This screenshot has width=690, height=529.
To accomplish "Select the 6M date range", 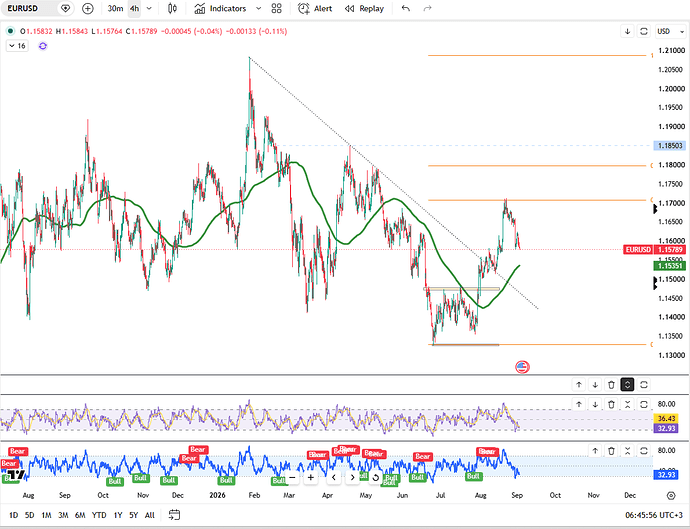I will (x=80, y=515).
